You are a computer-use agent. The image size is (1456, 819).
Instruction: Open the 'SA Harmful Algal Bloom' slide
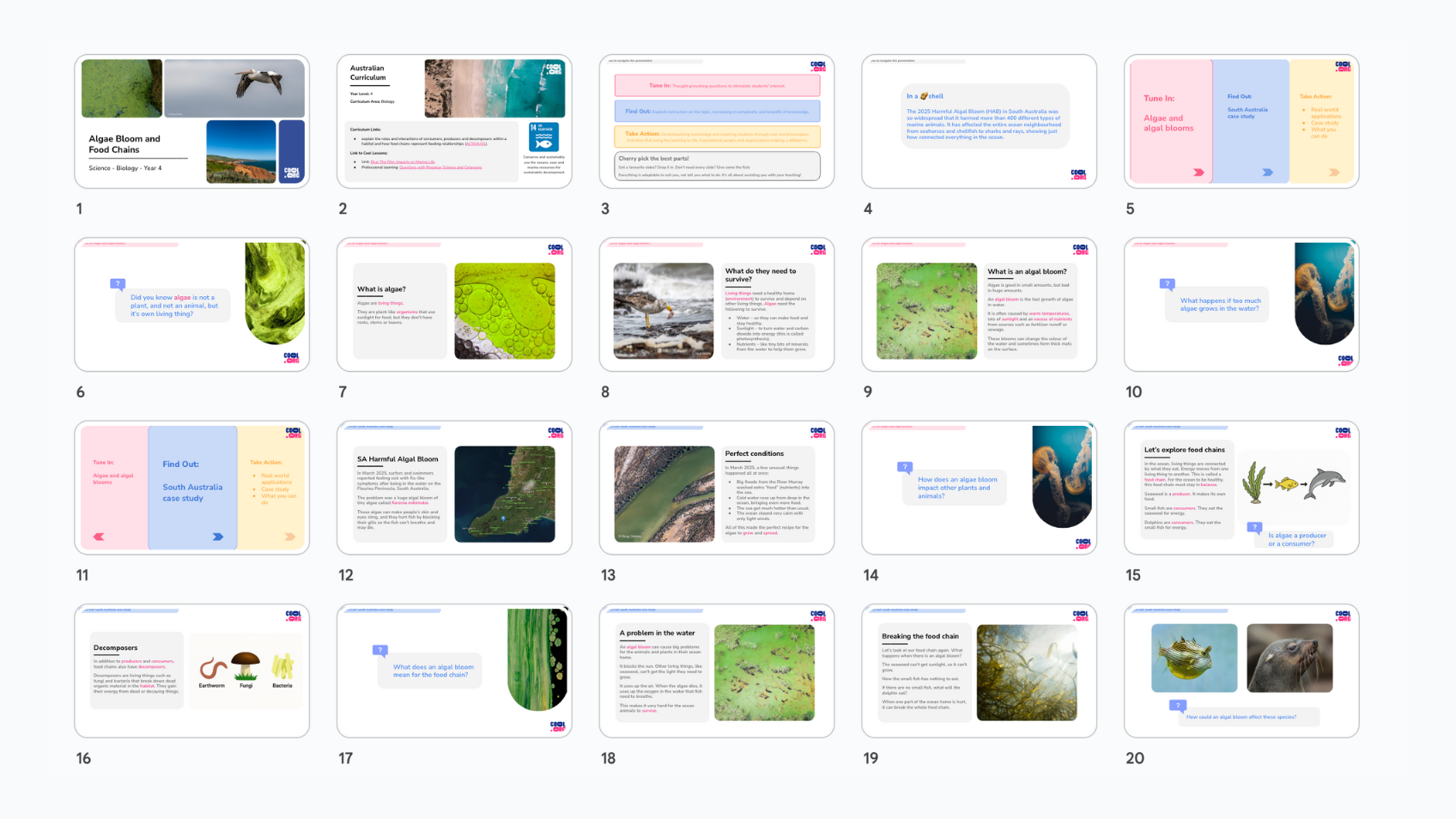click(454, 488)
